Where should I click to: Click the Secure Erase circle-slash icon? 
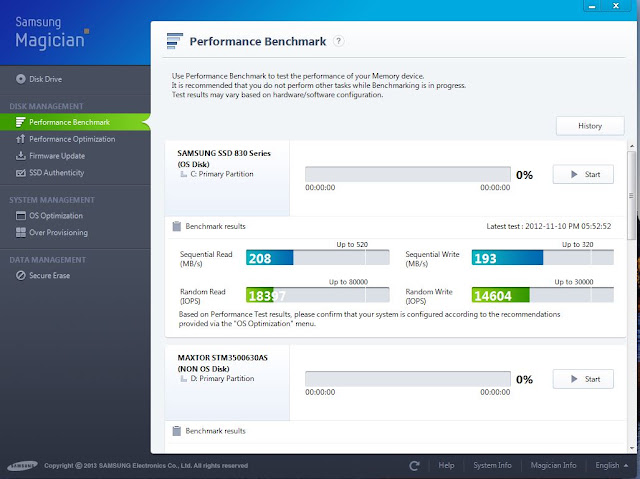point(20,275)
